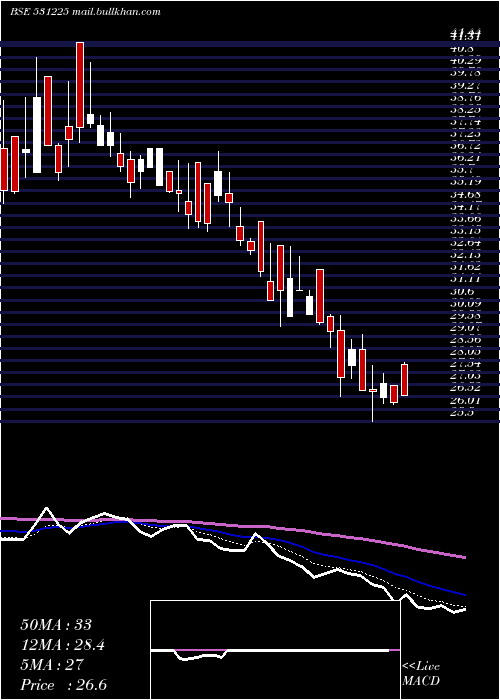Click the "<<Live MACD" label
The height and width of the screenshot is (700, 500).
pyautogui.click(x=421, y=673)
